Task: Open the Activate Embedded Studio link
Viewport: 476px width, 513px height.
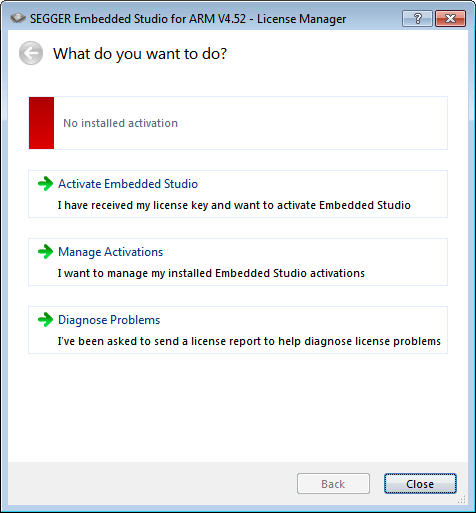Action: click(x=128, y=184)
